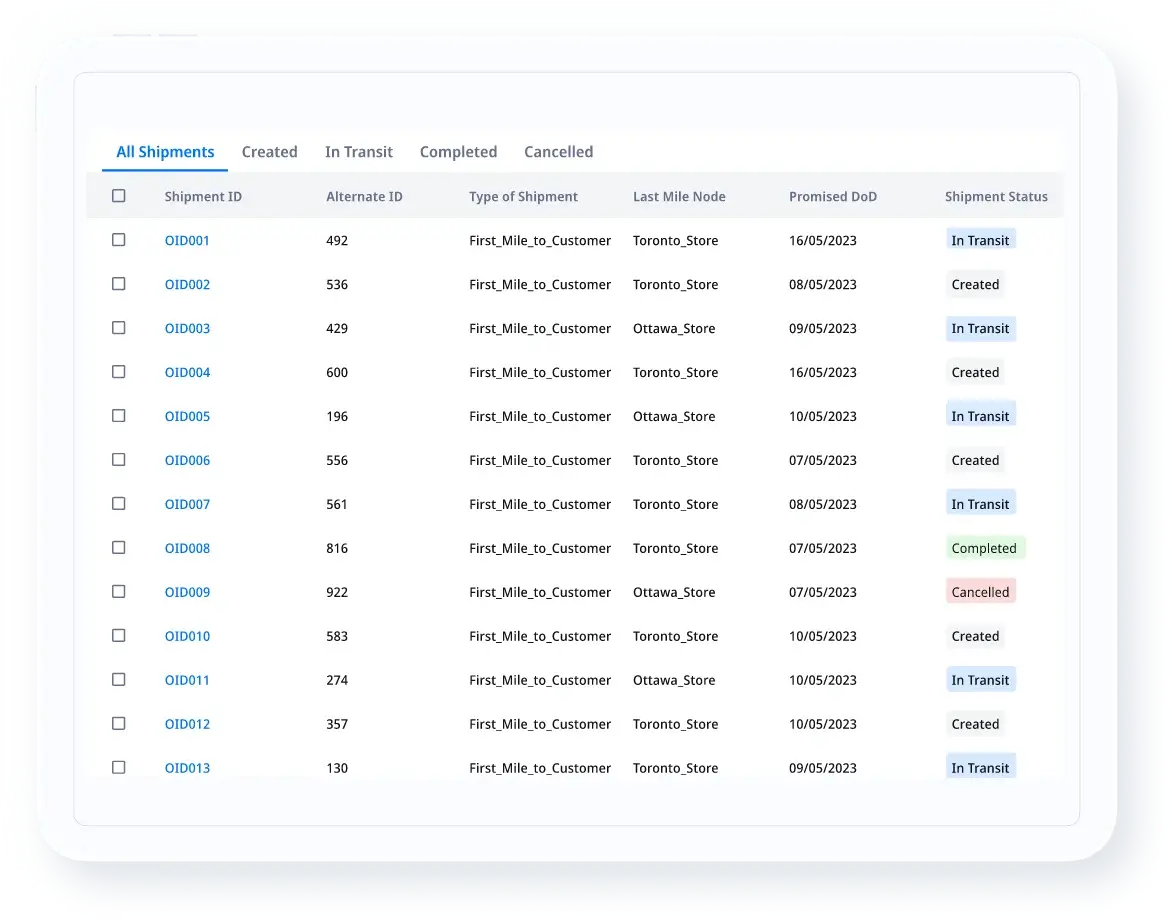Screen dimensions: 1172x920
Task: Go to the All Shipments tab
Action: point(165,152)
